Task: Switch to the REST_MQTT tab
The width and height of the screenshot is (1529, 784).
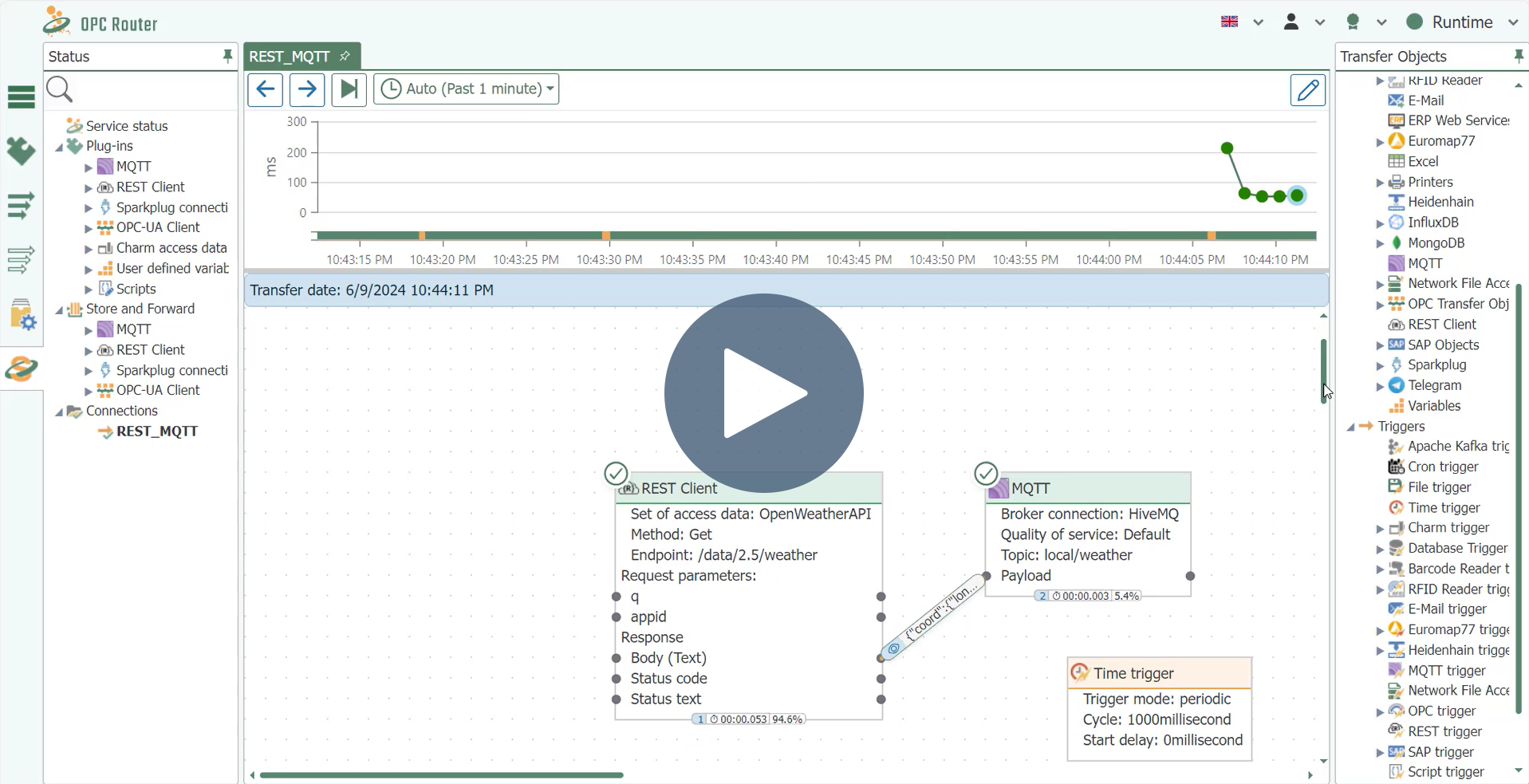Action: pyautogui.click(x=290, y=56)
